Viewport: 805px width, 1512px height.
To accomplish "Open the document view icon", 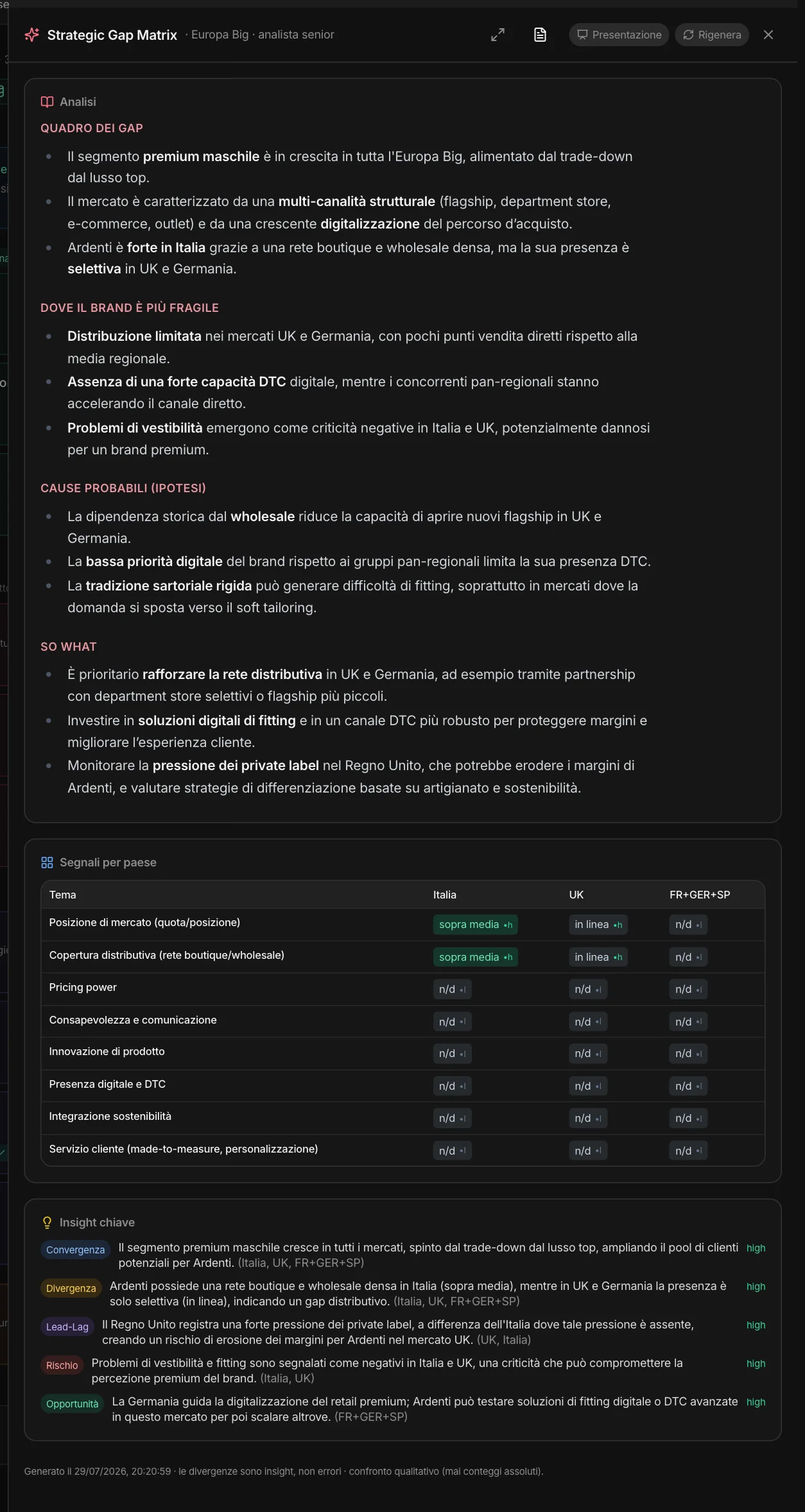I will tap(540, 35).
